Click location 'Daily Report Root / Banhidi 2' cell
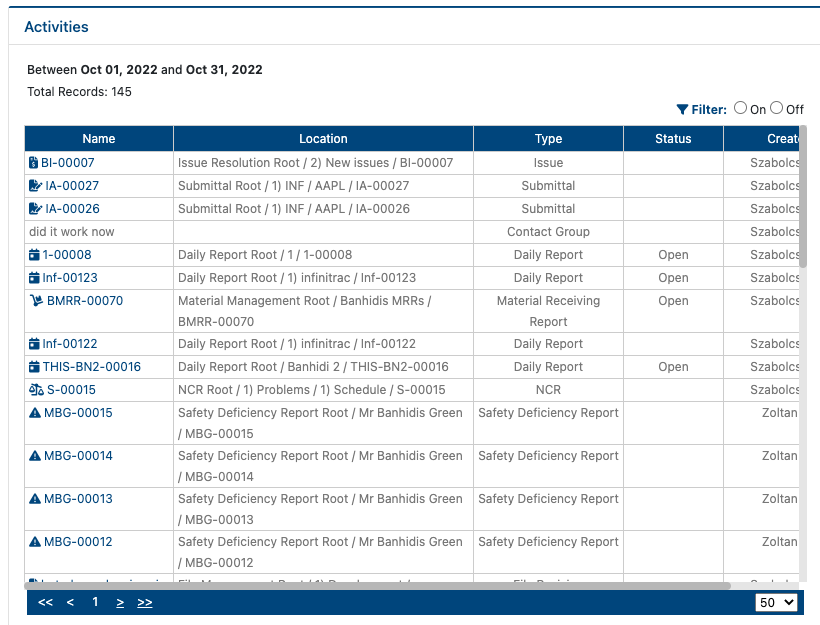The image size is (820, 625). (323, 367)
